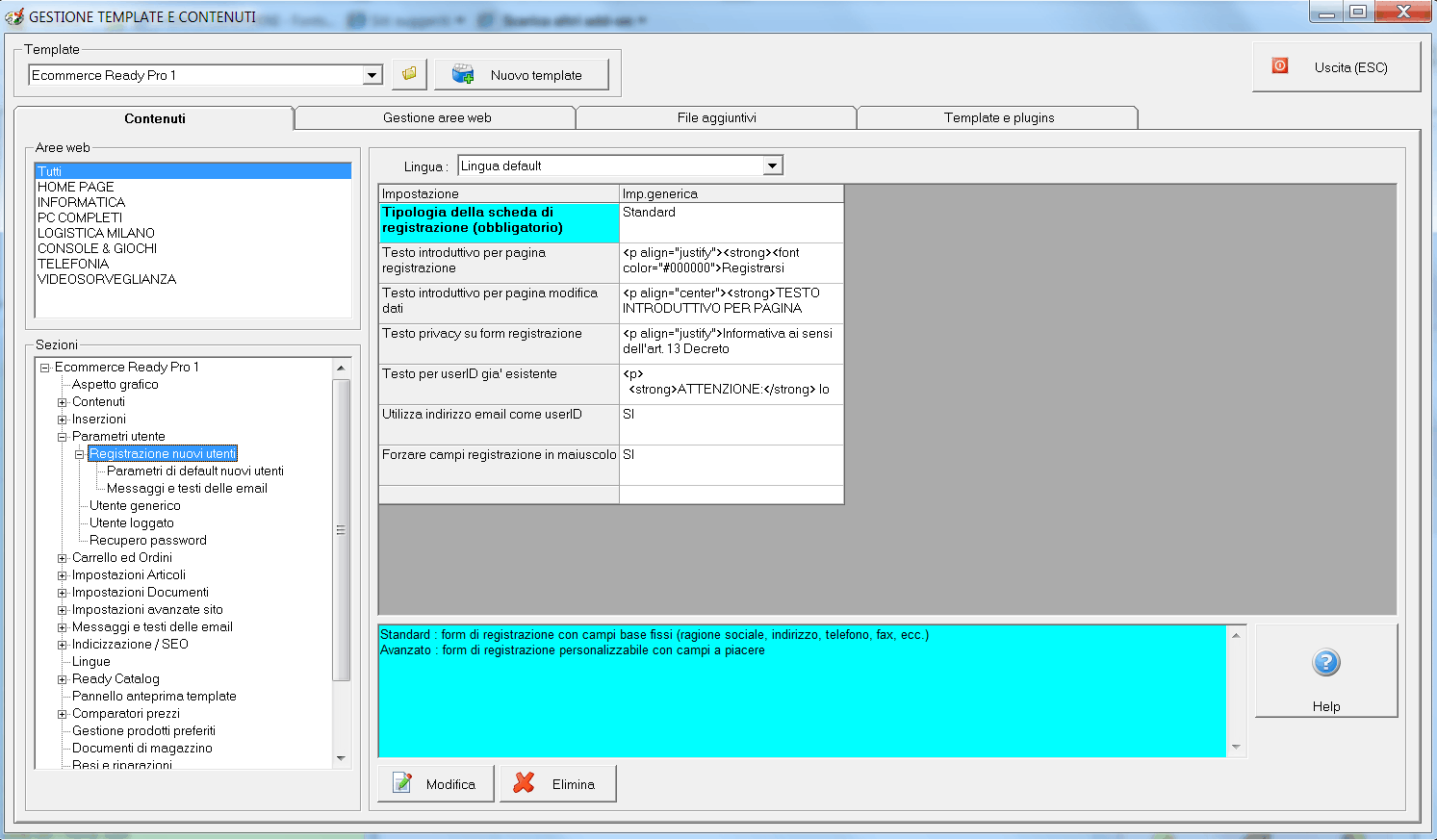This screenshot has width=1437, height=840.
Task: Click the red power icon for Uscita
Action: (1280, 66)
